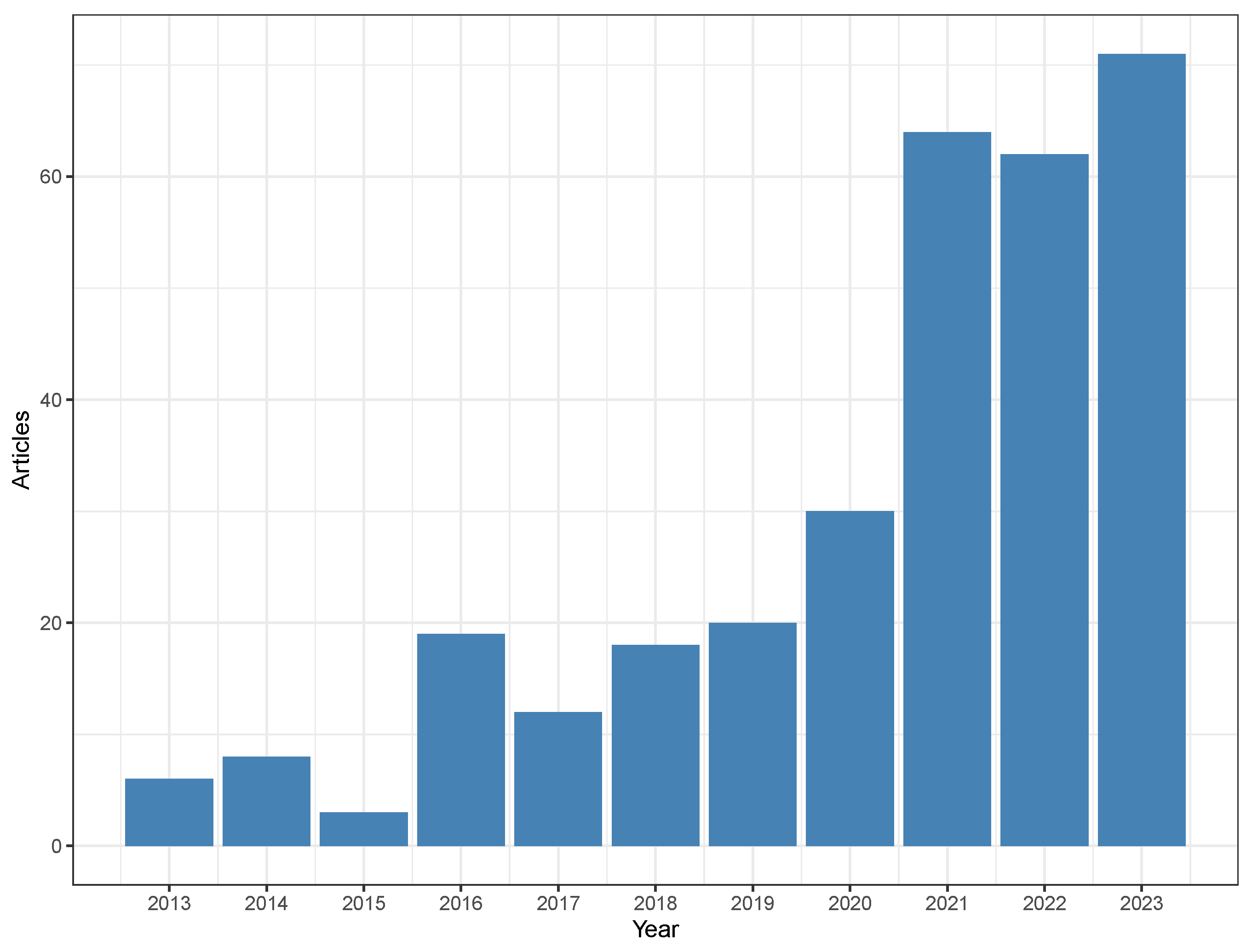The width and height of the screenshot is (1252, 952).
Task: Click the 40 y-axis label
Action: pos(50,400)
